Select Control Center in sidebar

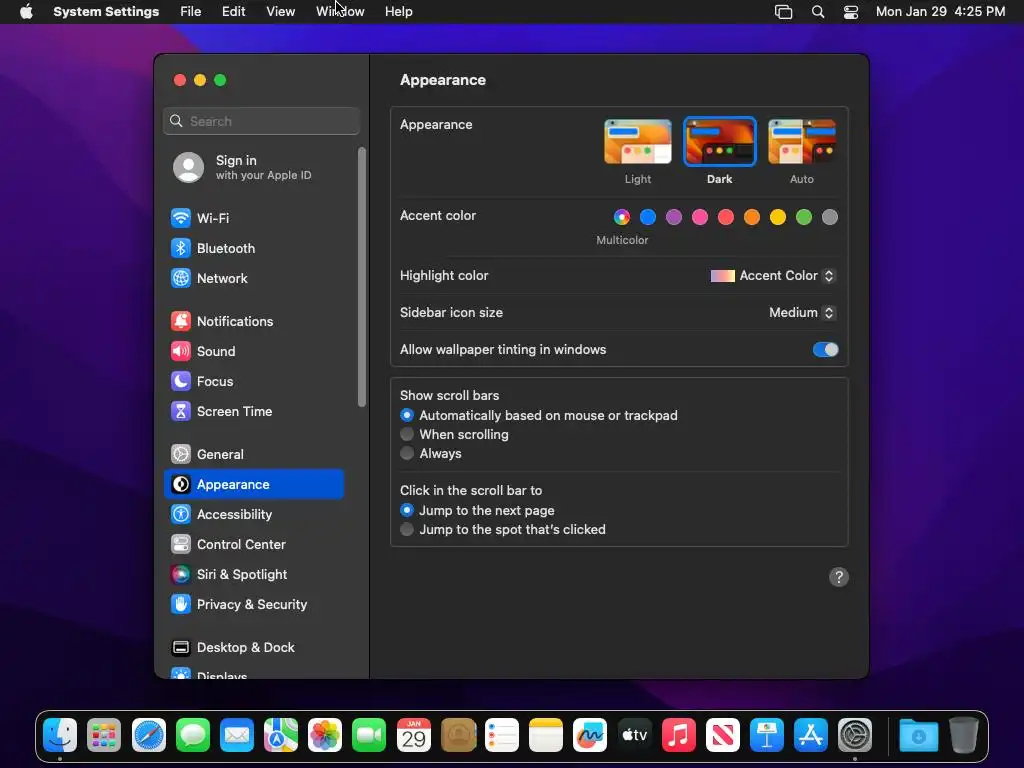[253, 545]
